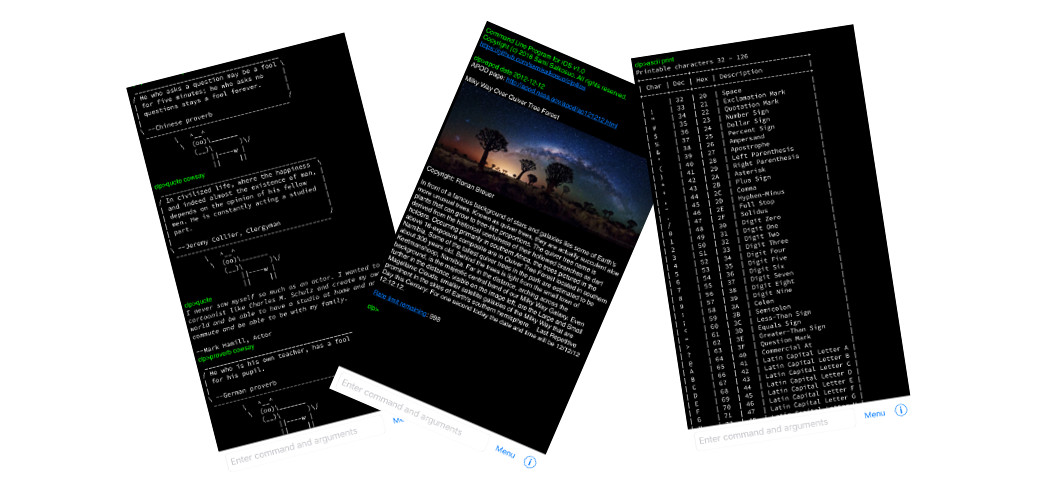Tap the info icon on the middle screen
Image resolution: width=1038 pixels, height=500 pixels.
point(529,462)
